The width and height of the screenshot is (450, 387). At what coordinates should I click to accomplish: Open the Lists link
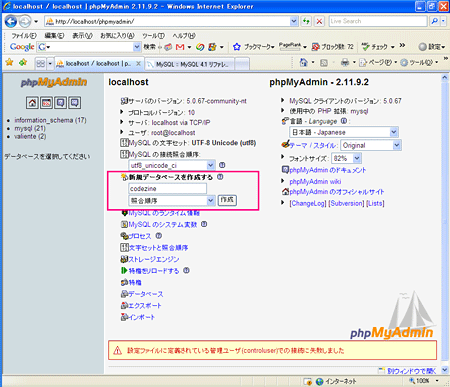tap(375, 203)
